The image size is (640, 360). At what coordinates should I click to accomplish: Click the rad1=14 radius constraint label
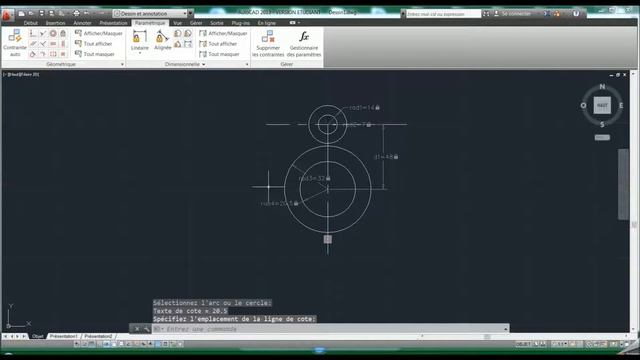coord(364,108)
